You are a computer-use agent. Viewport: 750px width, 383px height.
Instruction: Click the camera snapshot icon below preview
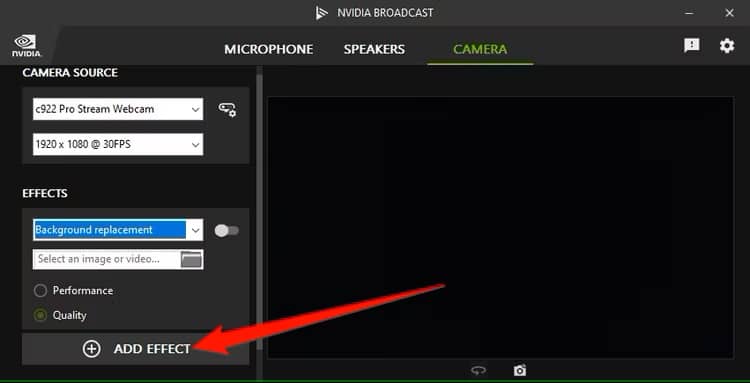[x=519, y=370]
